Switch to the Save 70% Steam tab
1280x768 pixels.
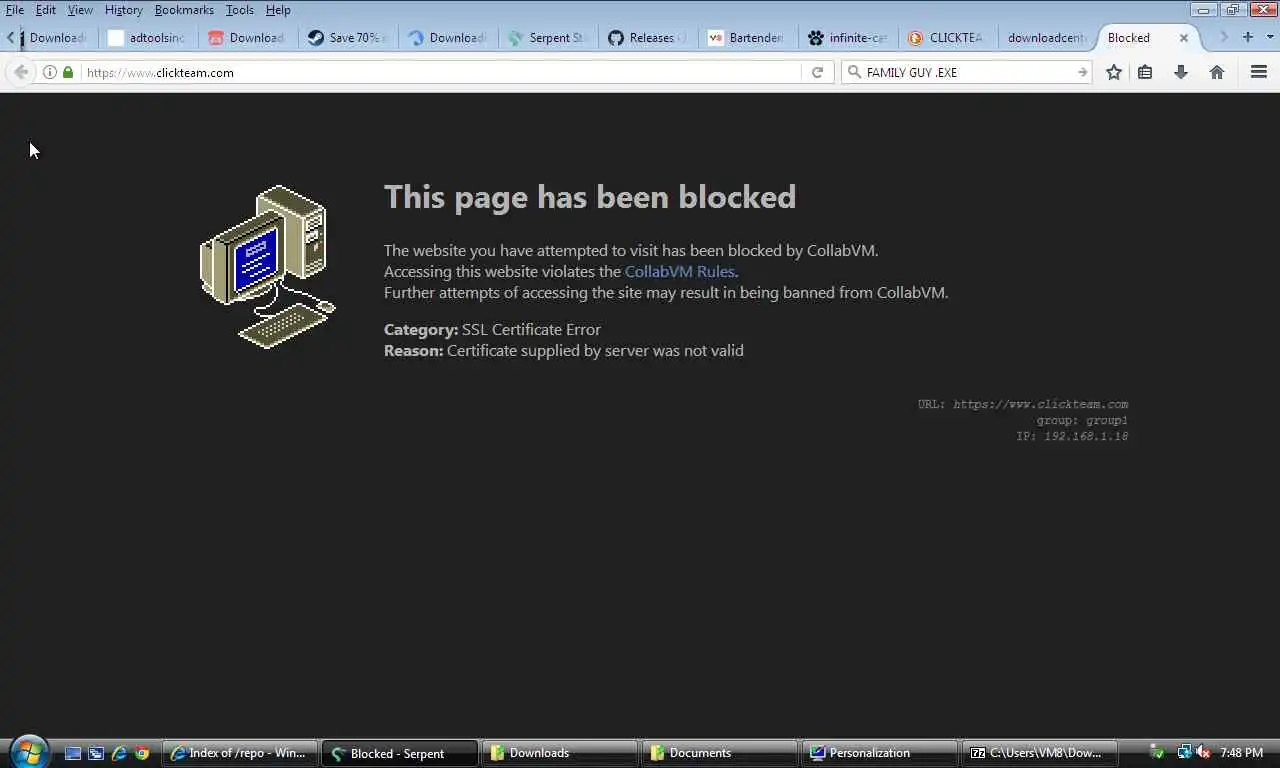click(x=347, y=37)
